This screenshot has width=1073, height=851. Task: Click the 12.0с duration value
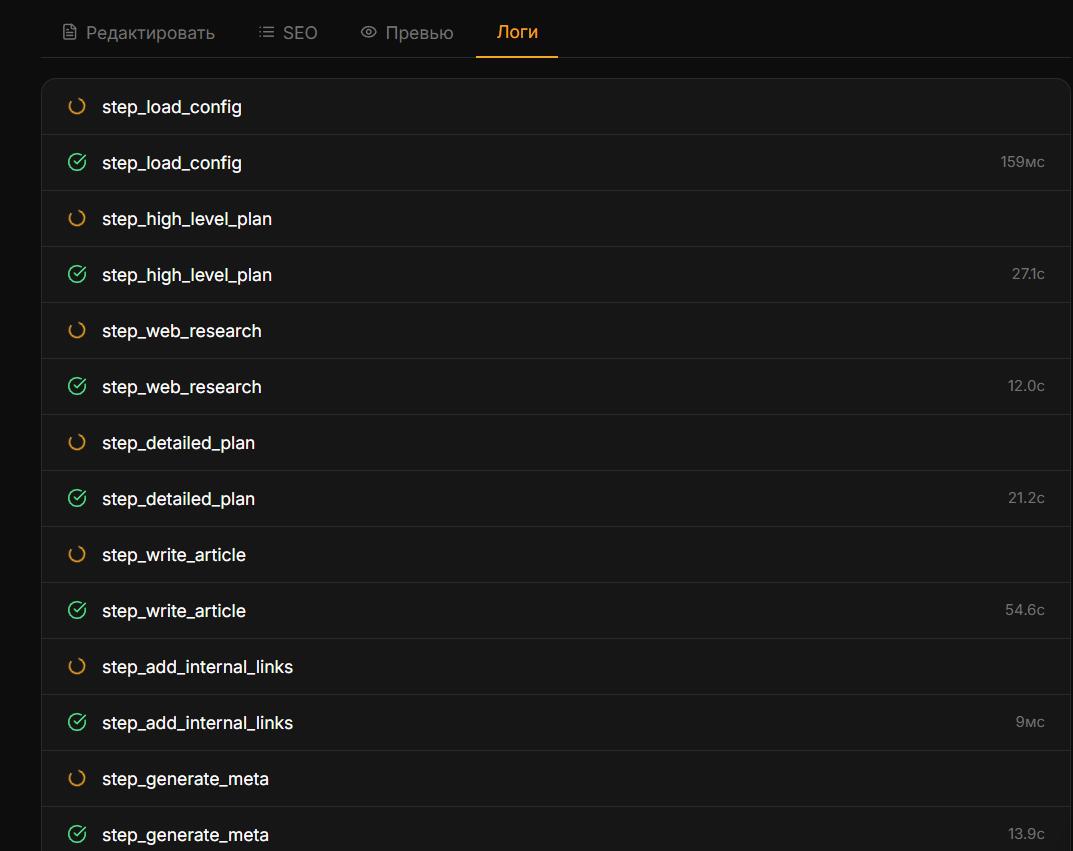(x=1026, y=387)
